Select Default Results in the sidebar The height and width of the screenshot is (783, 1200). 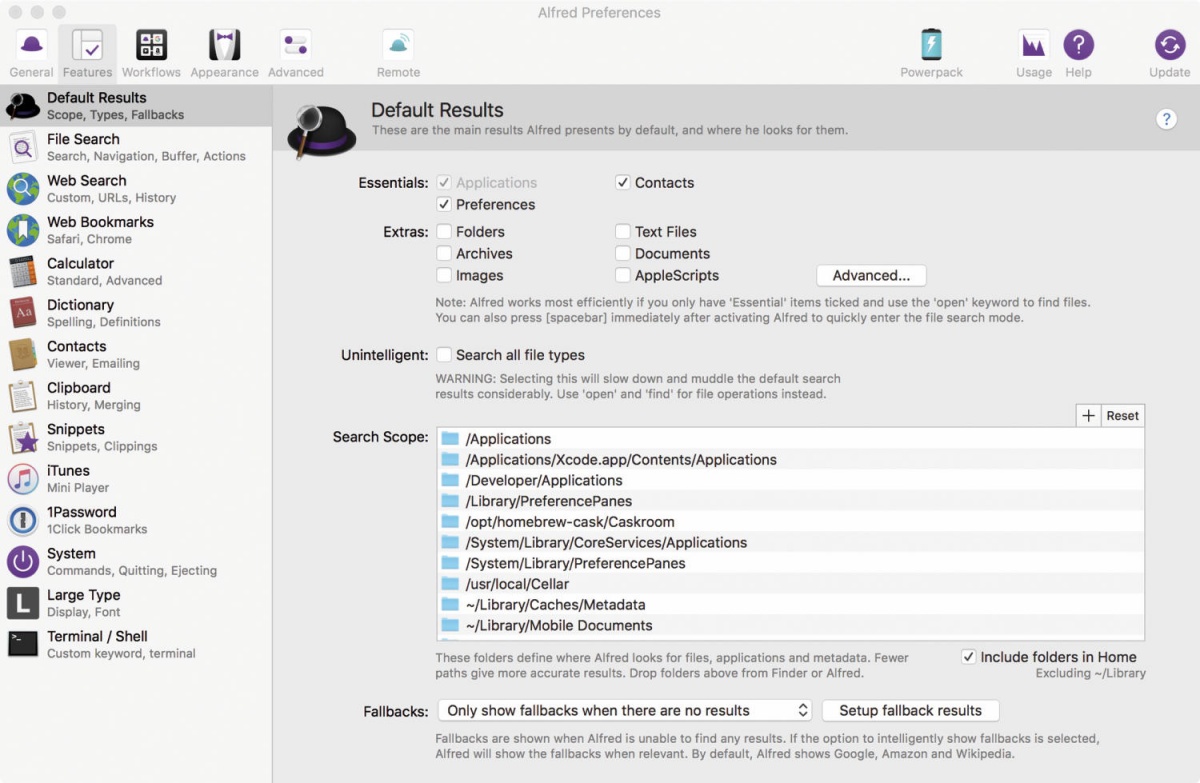136,106
